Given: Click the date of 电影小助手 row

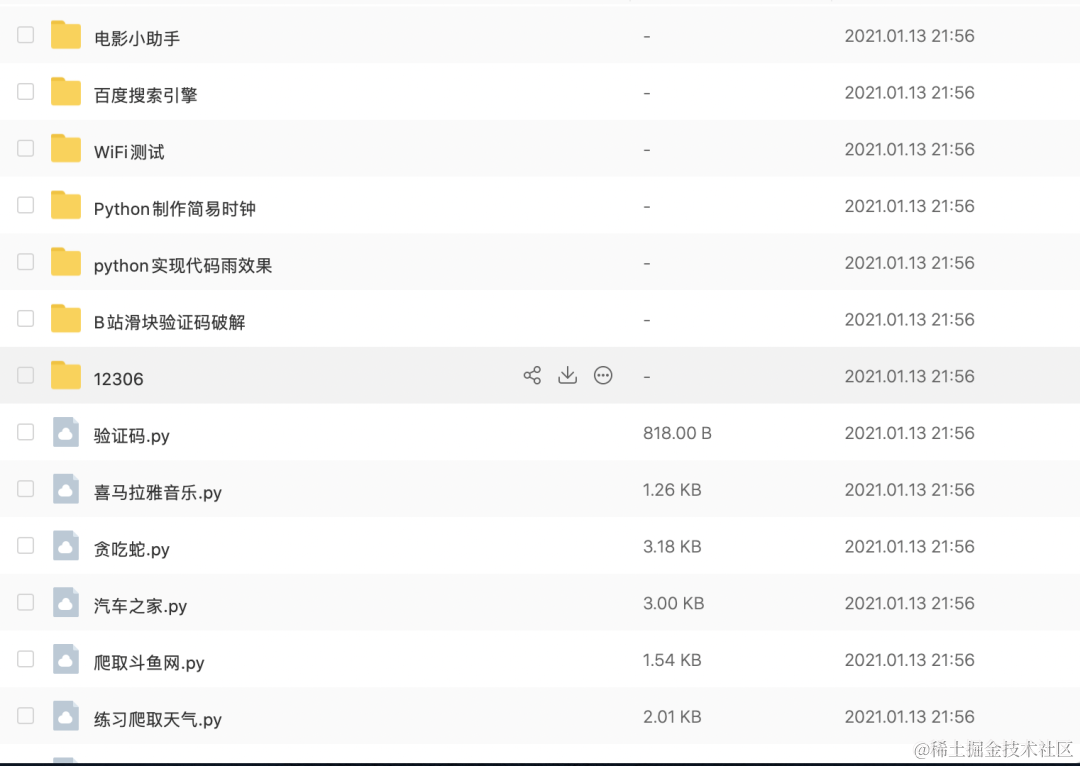Looking at the screenshot, I should point(909,36).
